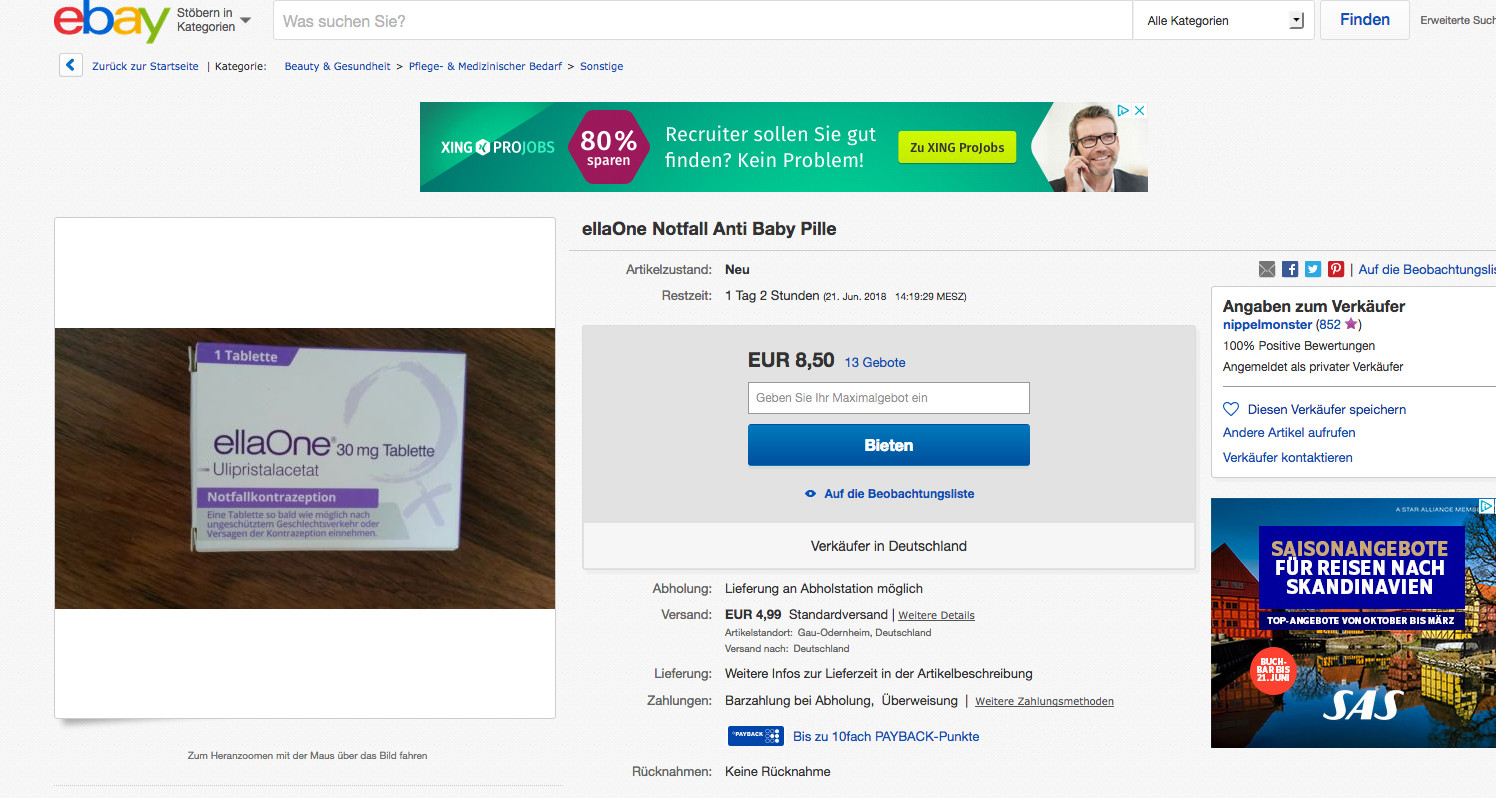Click the Bieten button
Image resolution: width=1496 pixels, height=798 pixels.
click(888, 445)
